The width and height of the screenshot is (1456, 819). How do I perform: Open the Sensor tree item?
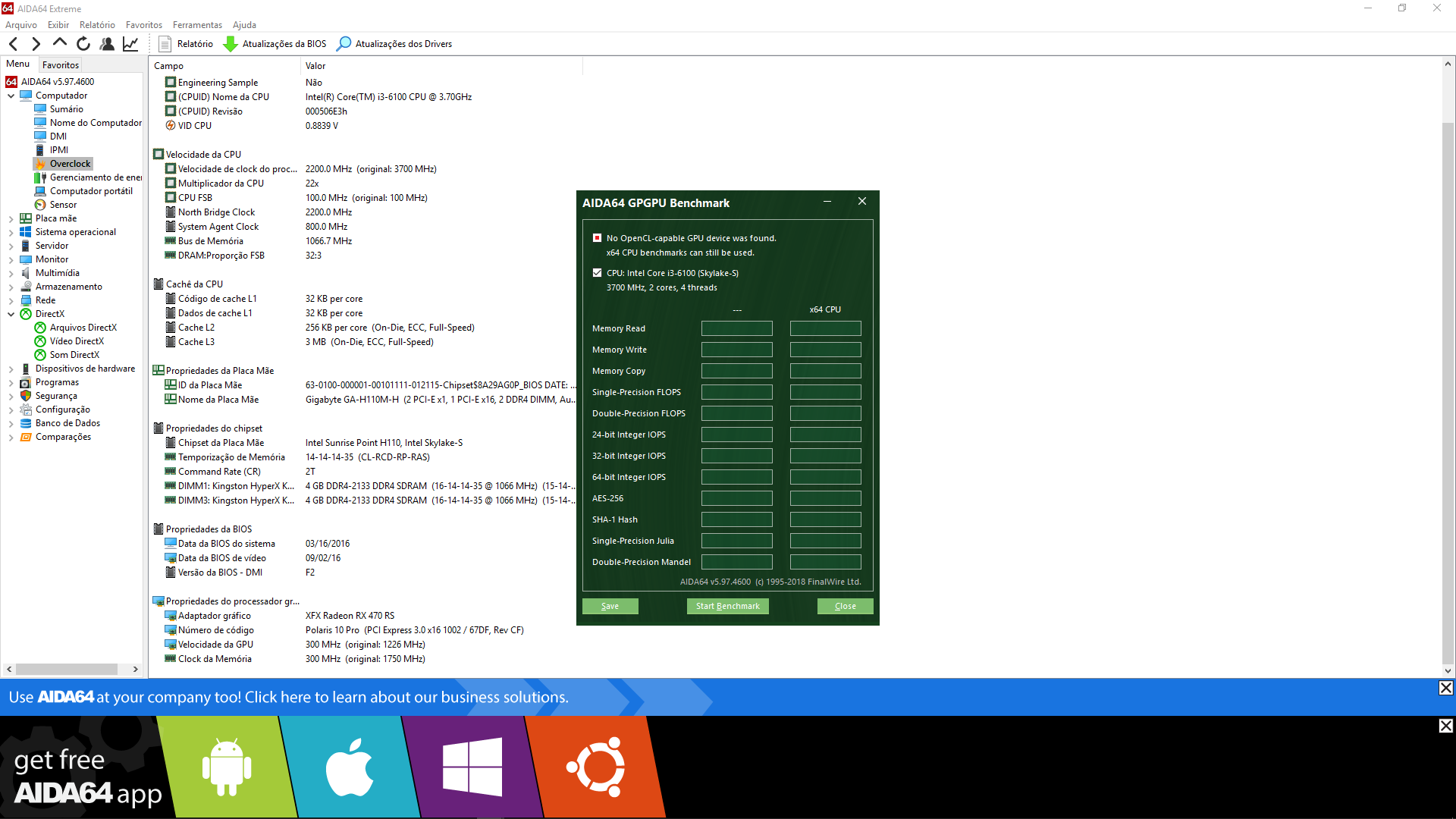[x=63, y=205]
